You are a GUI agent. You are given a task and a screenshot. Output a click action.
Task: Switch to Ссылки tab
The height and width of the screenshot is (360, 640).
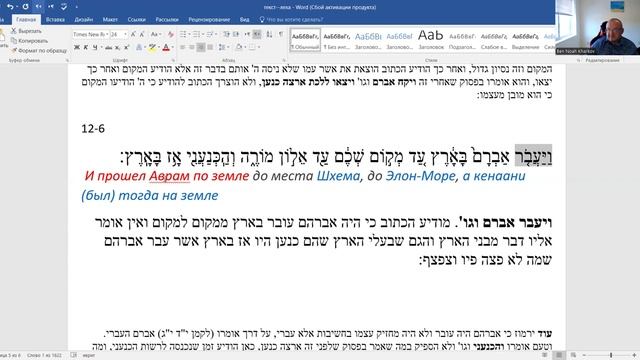136,19
